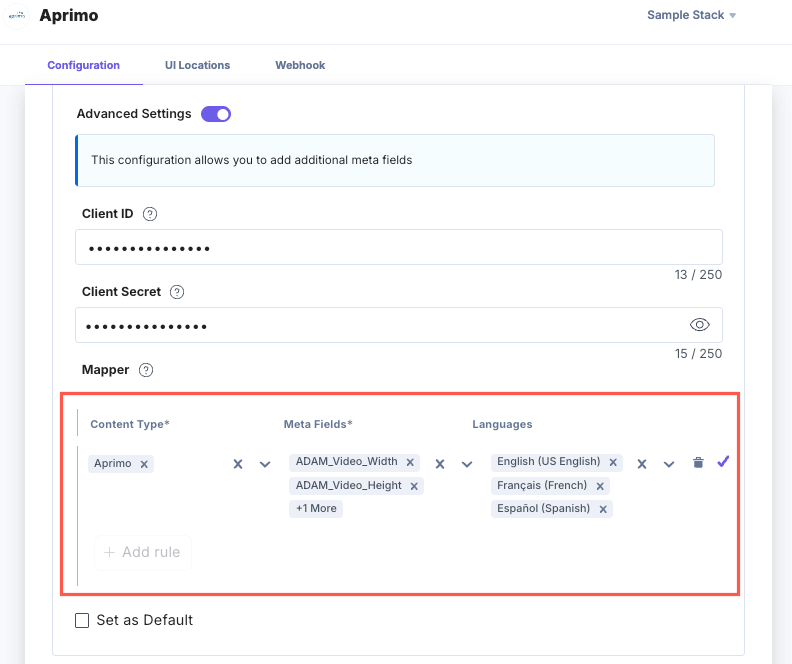Delete the mapper rule with trash icon
Viewport: 792px width, 664px height.
pos(699,462)
